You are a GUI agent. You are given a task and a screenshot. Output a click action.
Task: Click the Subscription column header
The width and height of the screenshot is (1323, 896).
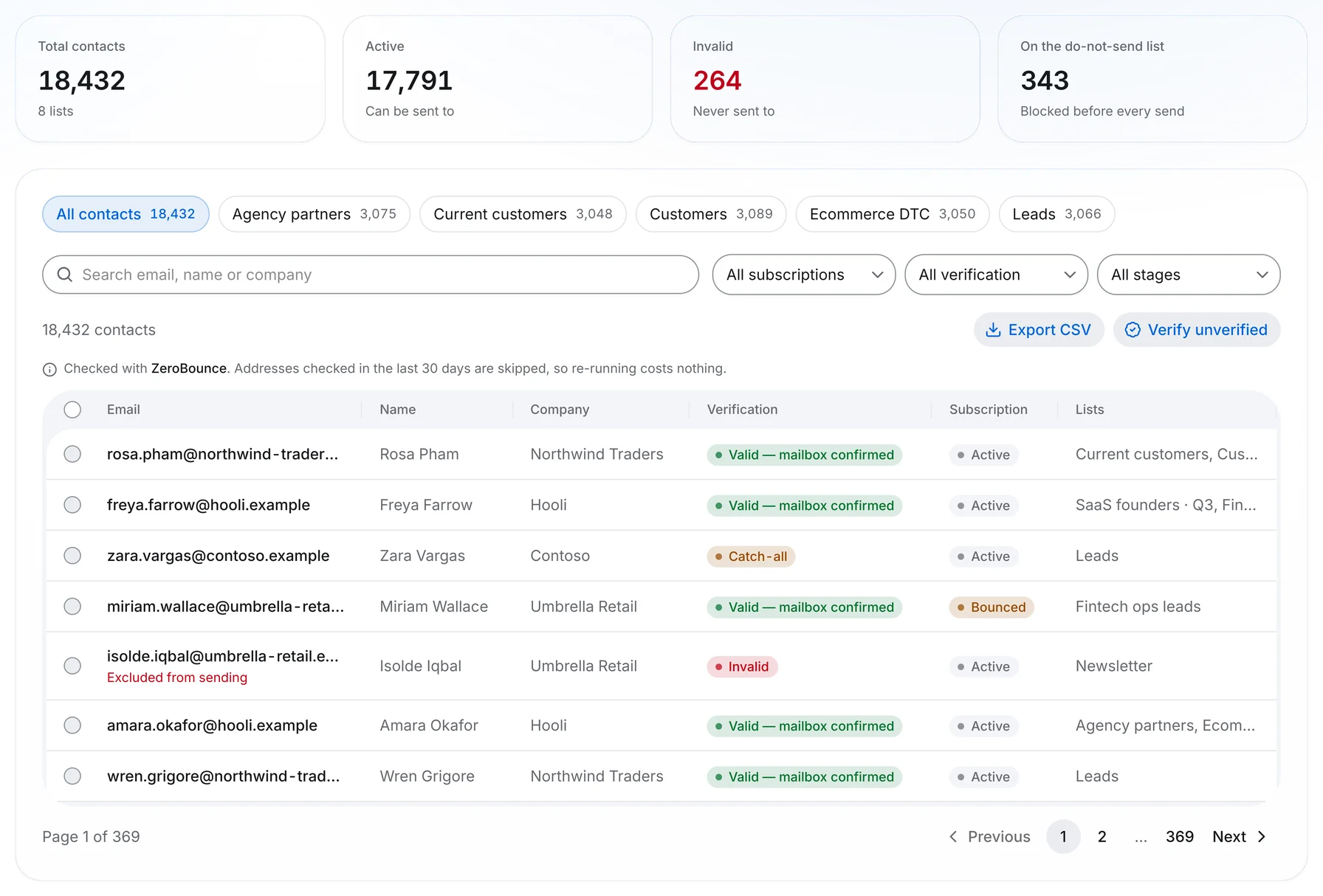click(x=988, y=410)
